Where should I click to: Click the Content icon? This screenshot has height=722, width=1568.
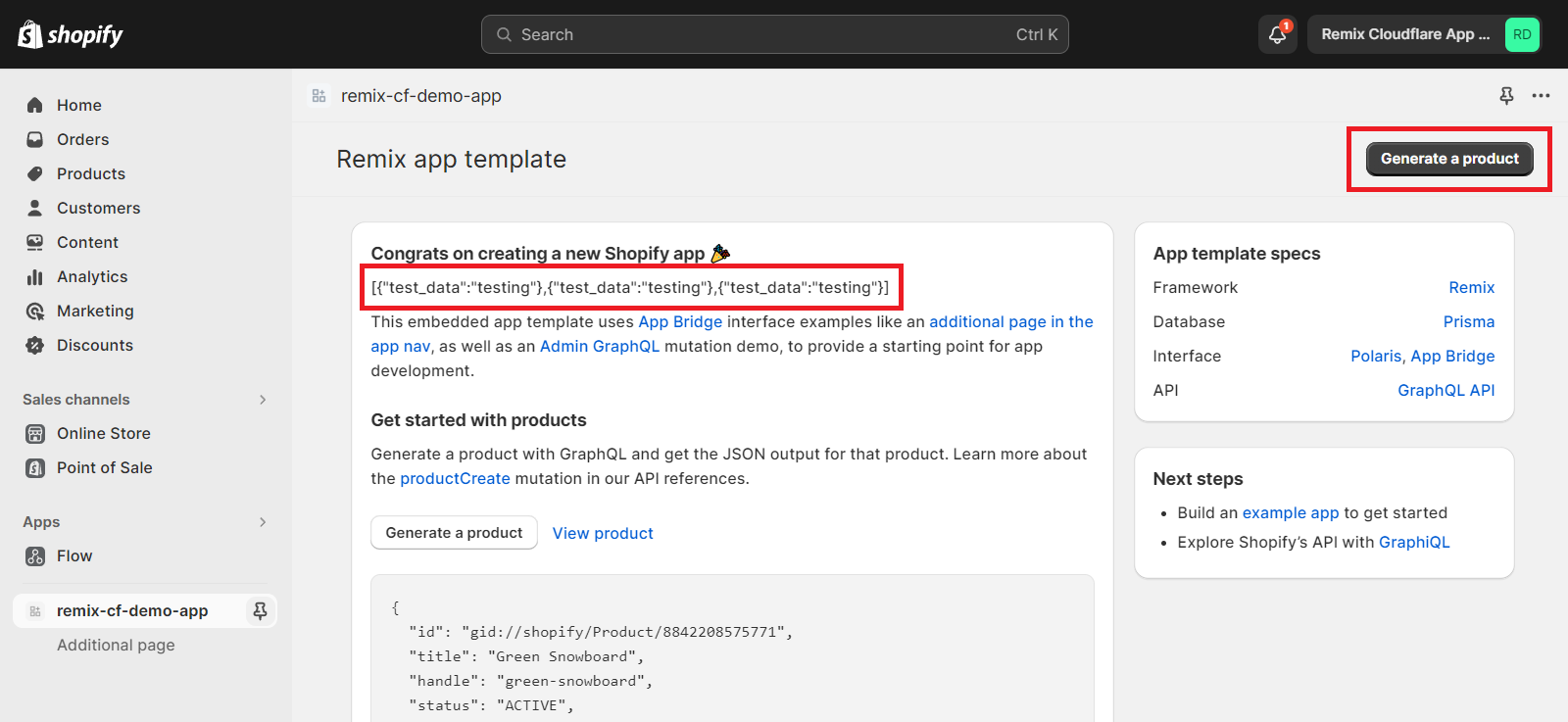[35, 242]
